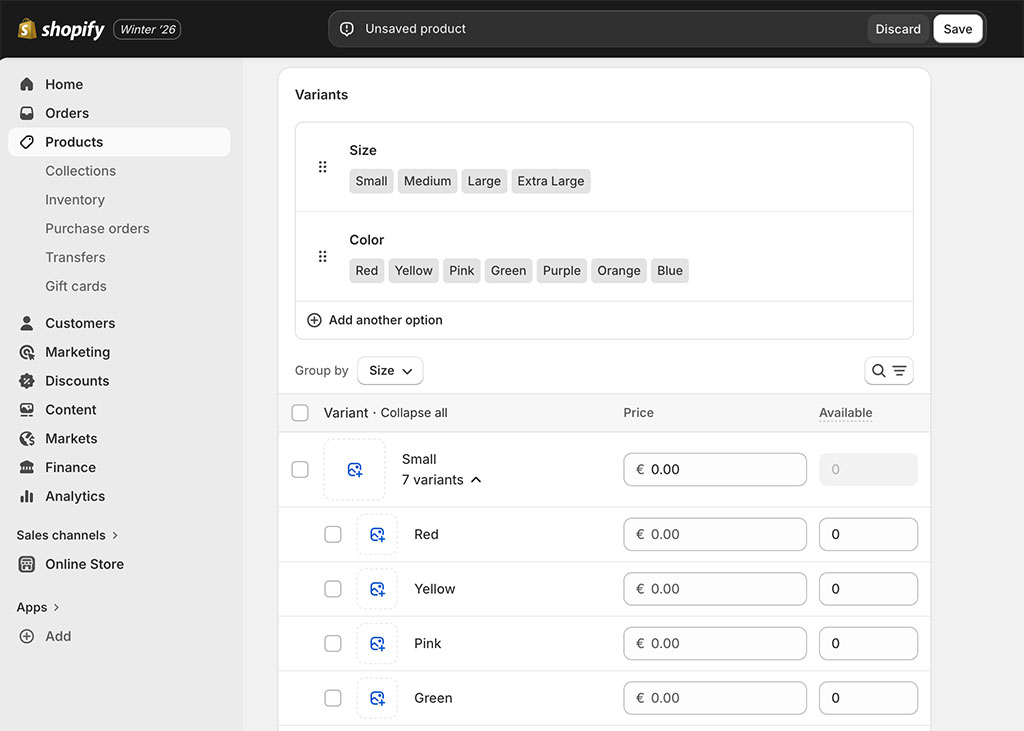The image size is (1024, 731).
Task: Open the Home icon in the sidebar
Action: click(26, 84)
